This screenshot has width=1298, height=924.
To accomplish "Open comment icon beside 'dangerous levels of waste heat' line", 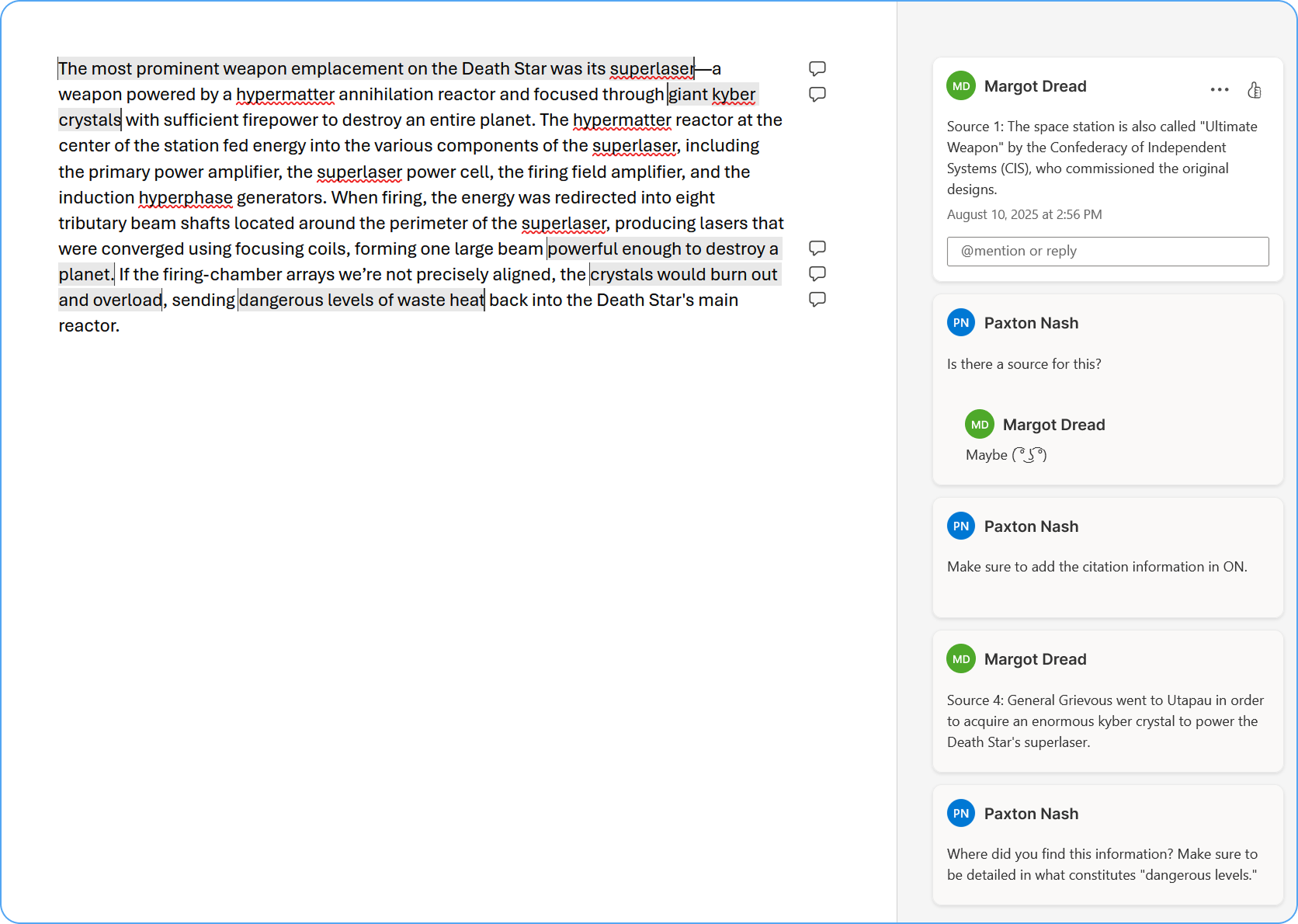I will [817, 299].
